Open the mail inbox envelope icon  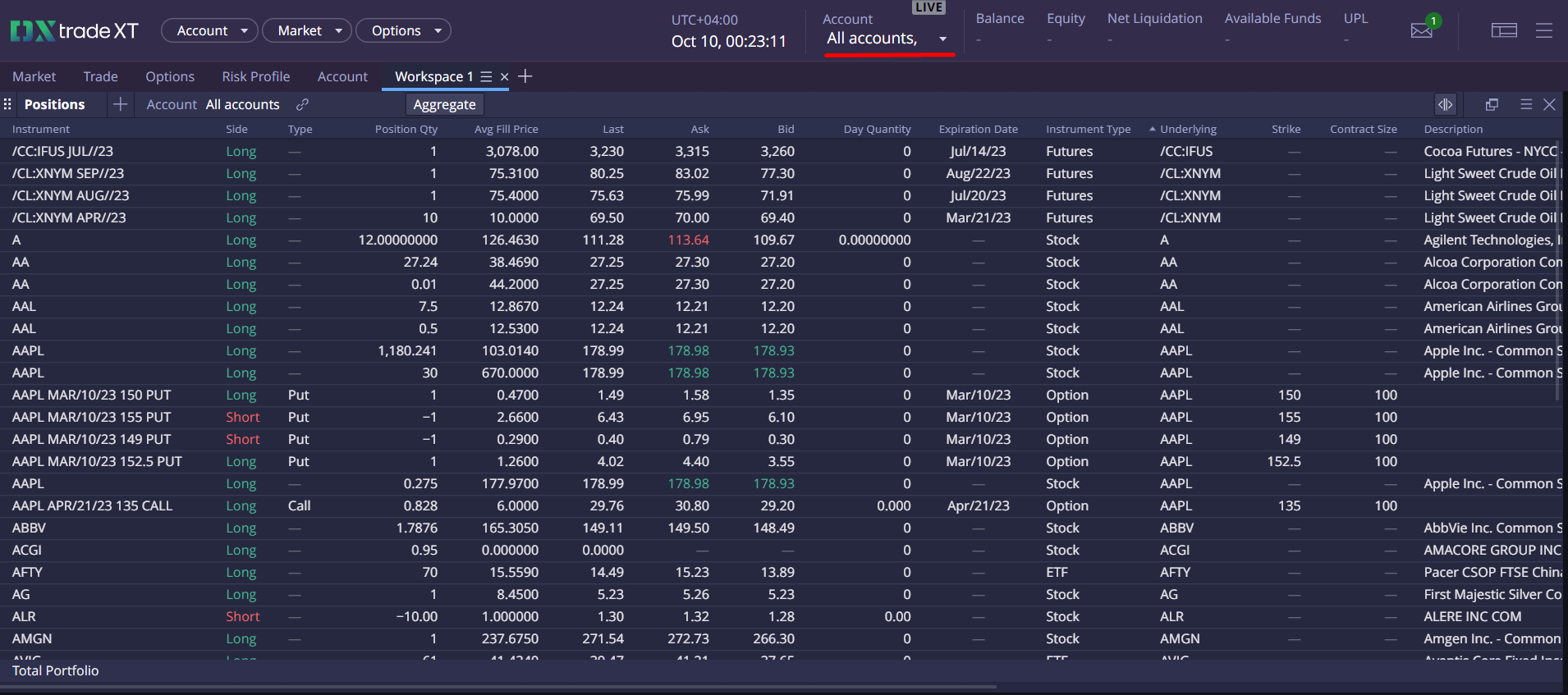click(1421, 30)
